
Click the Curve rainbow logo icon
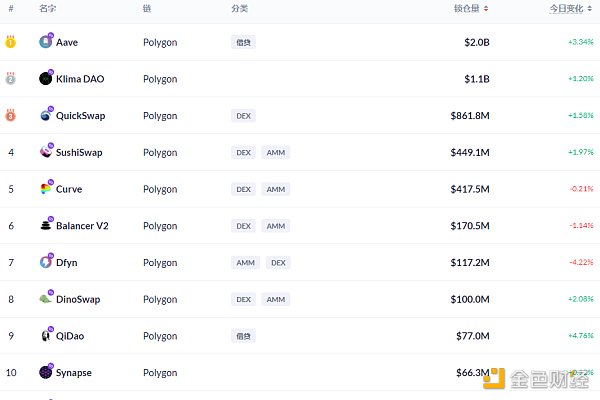point(46,189)
